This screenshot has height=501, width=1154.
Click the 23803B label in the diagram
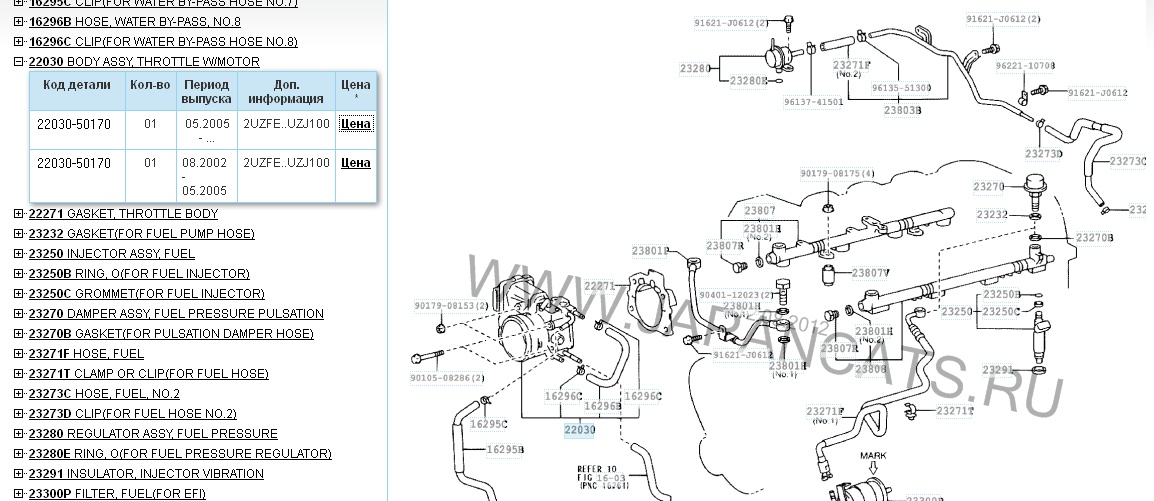click(x=902, y=111)
